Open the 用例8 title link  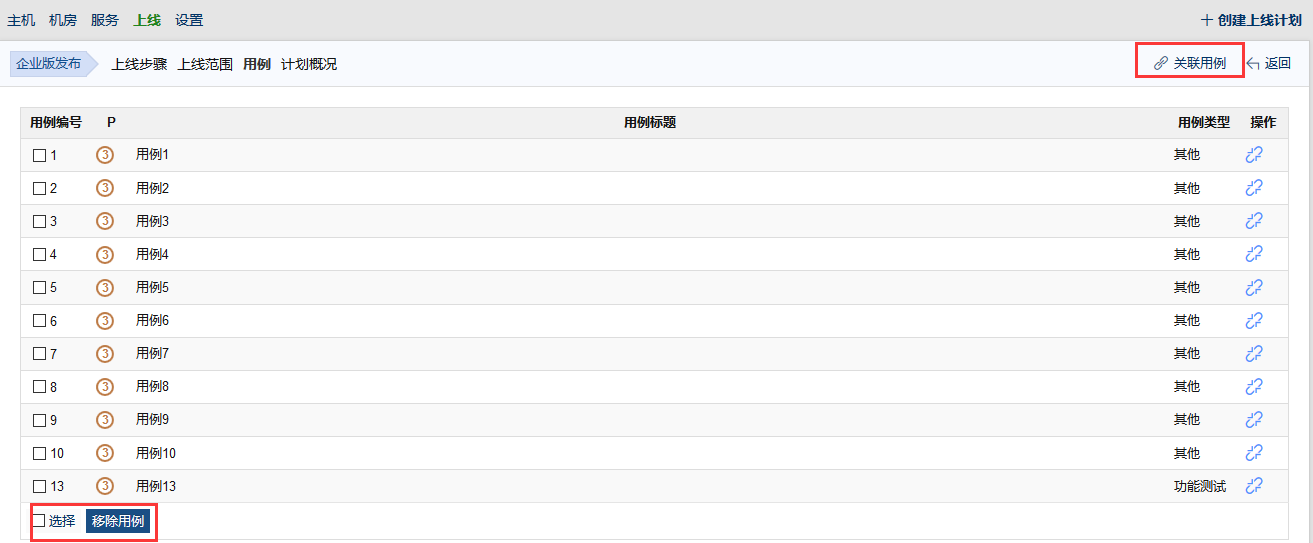tap(153, 386)
